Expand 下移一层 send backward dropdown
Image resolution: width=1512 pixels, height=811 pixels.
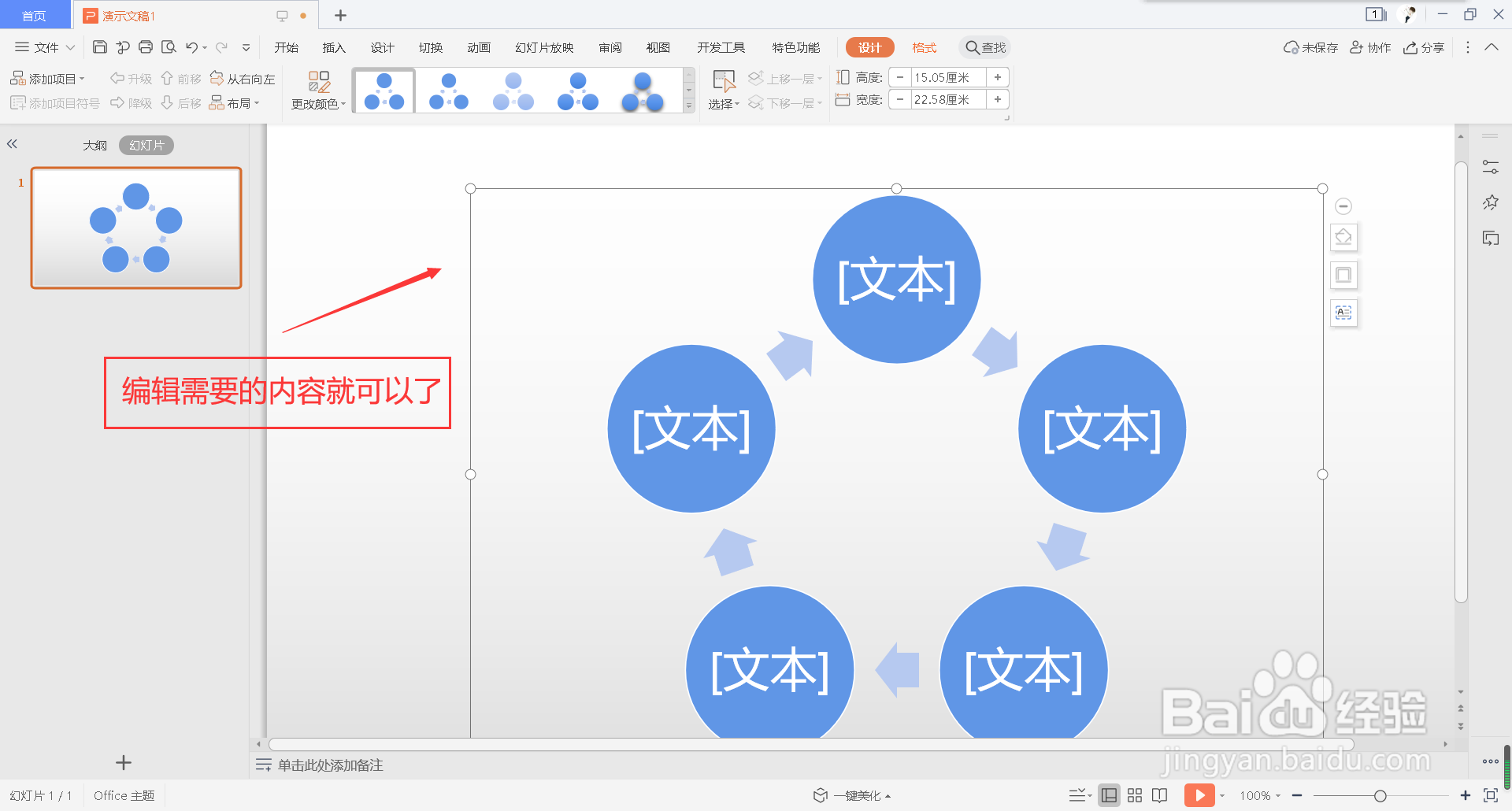pos(820,103)
